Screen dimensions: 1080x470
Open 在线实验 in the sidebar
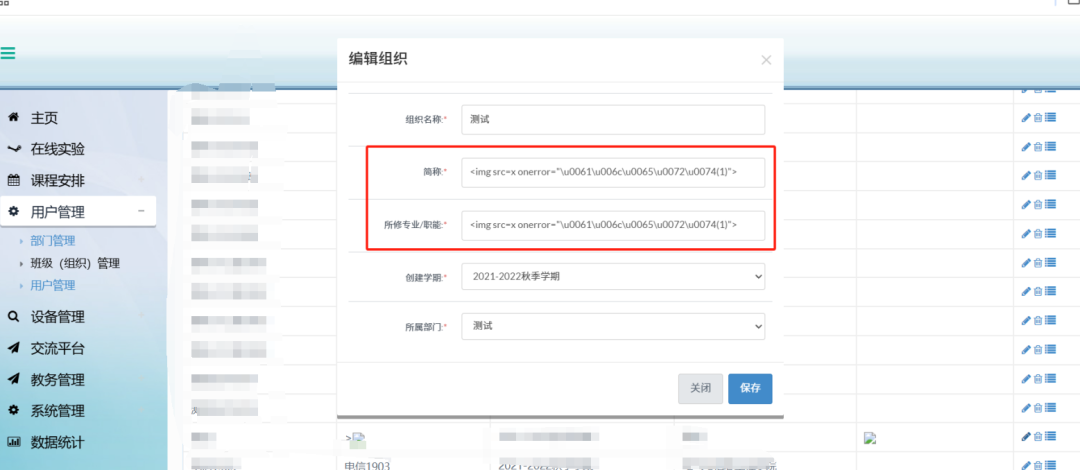coord(58,149)
